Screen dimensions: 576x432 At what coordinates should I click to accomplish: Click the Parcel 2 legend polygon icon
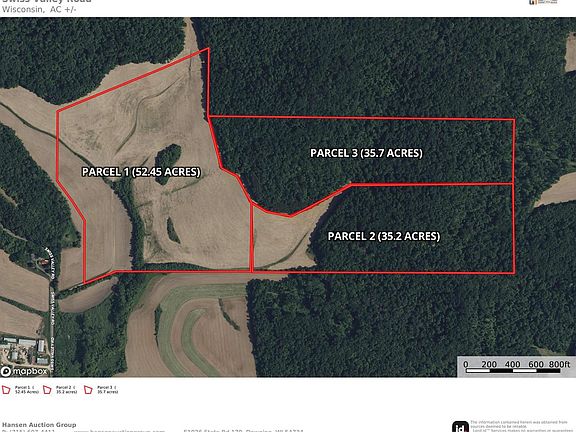[x=47, y=390]
